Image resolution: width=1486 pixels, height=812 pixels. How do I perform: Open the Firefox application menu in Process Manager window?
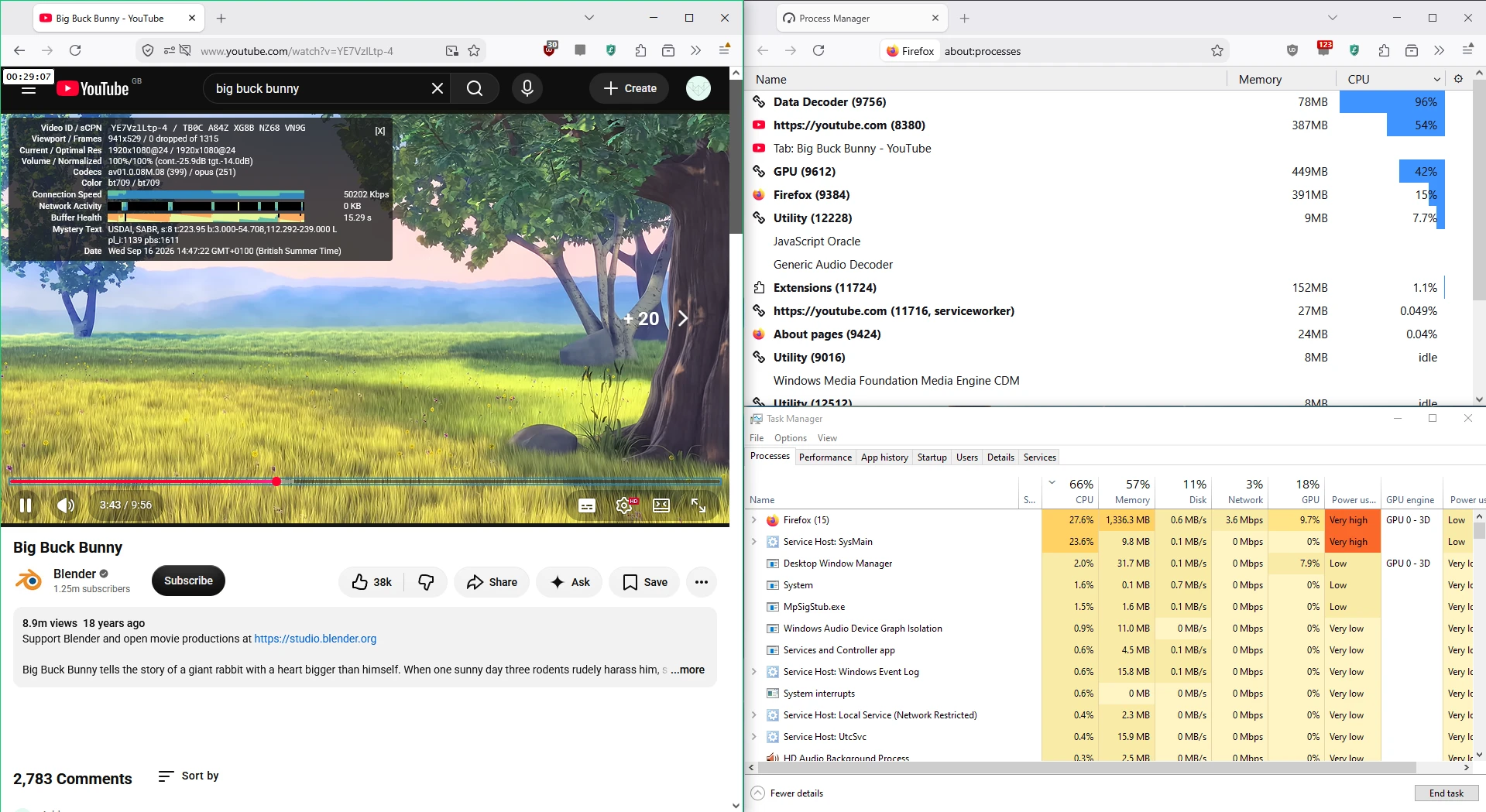1467,50
